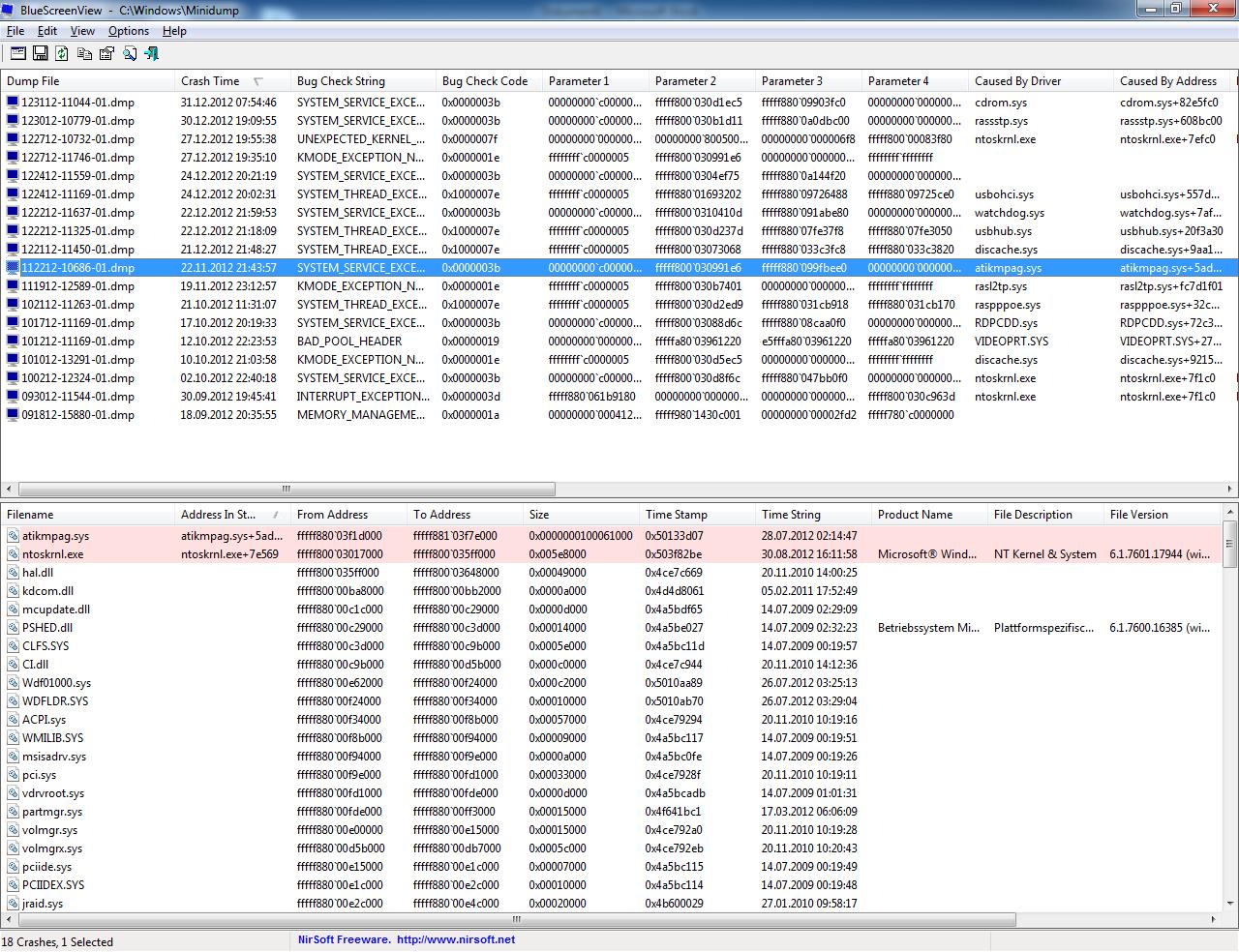Click cdrom.sys in Caused By Driver

tap(1001, 103)
